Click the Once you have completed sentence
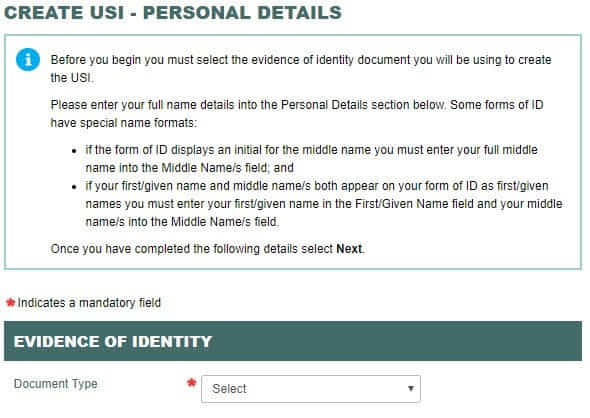 coord(208,249)
